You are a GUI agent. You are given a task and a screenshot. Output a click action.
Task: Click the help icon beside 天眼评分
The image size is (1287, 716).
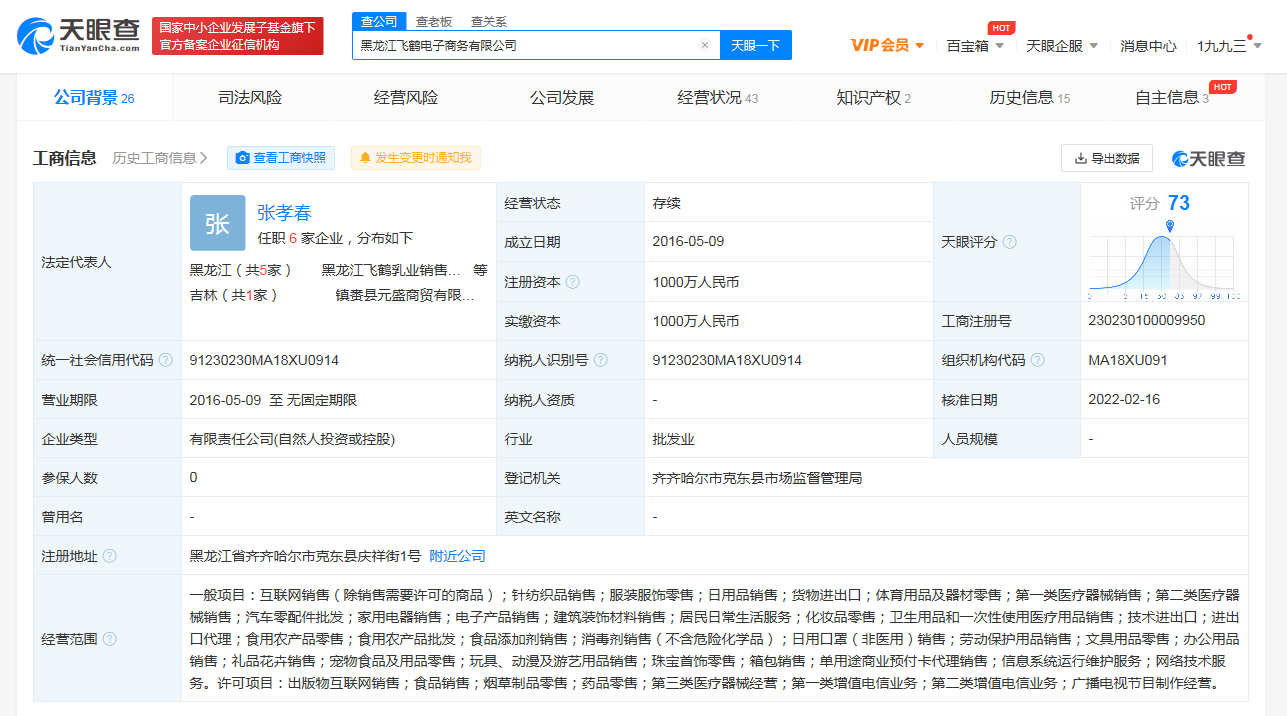(x=1010, y=242)
